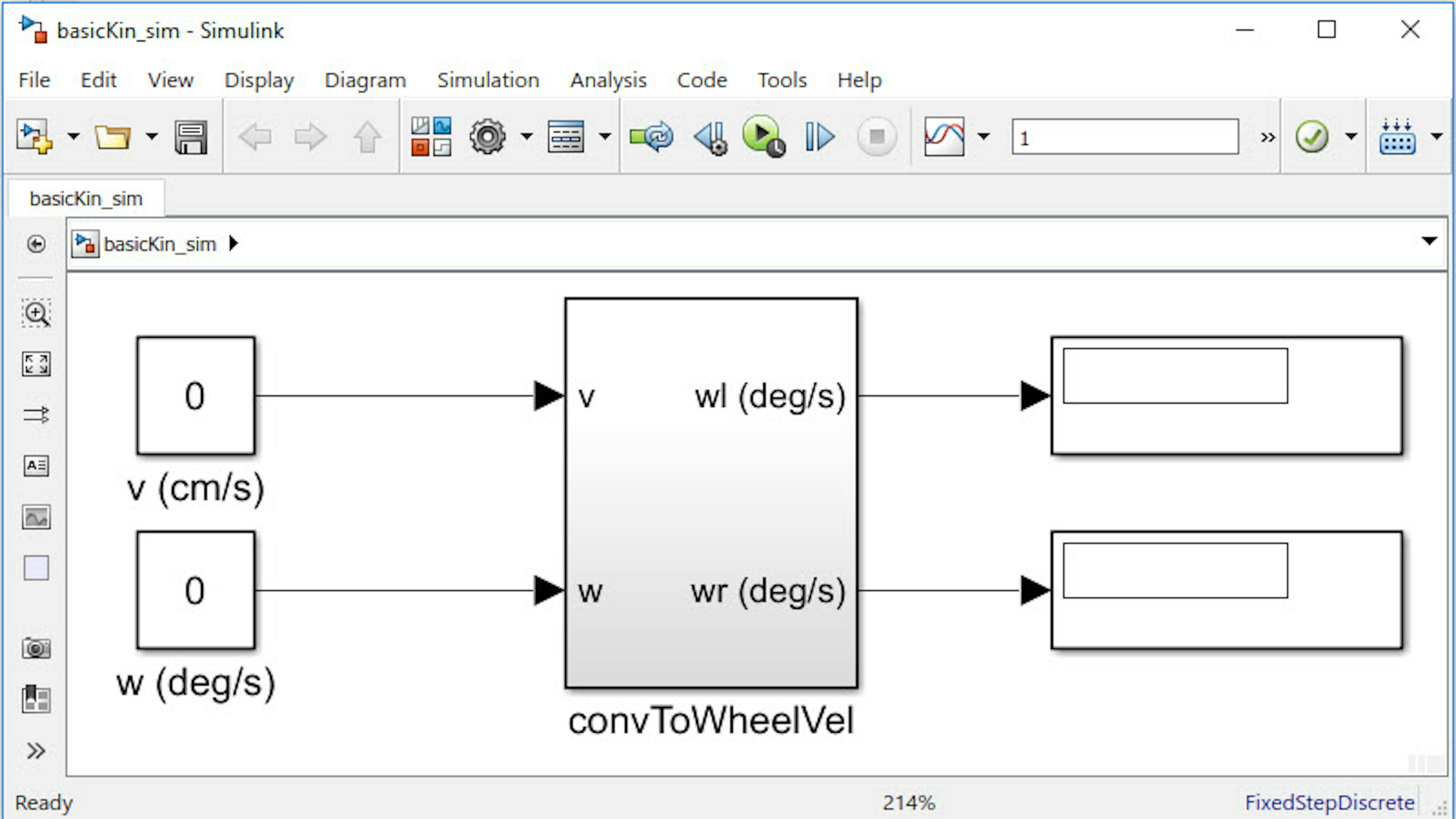Select the v (cm/s) constant block

pyautogui.click(x=196, y=396)
